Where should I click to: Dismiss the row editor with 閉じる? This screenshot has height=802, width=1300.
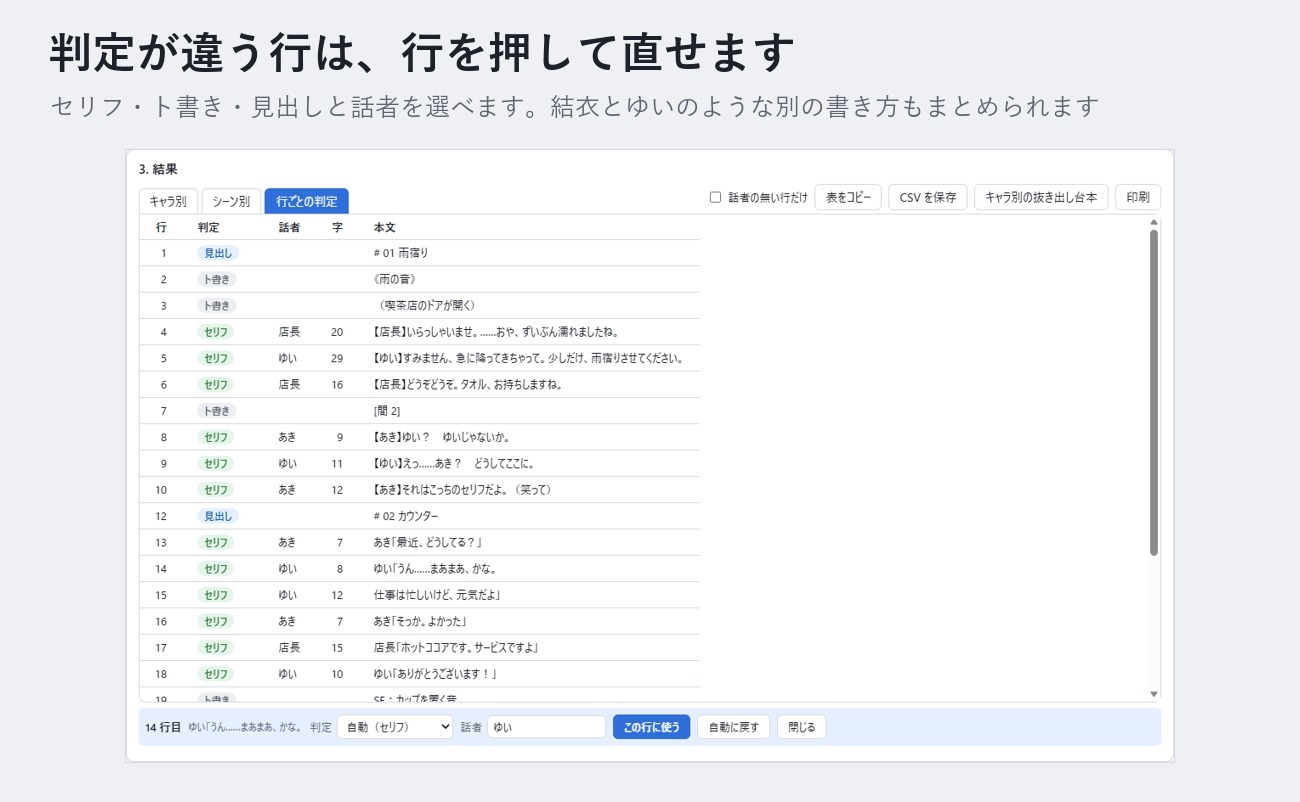coord(801,727)
